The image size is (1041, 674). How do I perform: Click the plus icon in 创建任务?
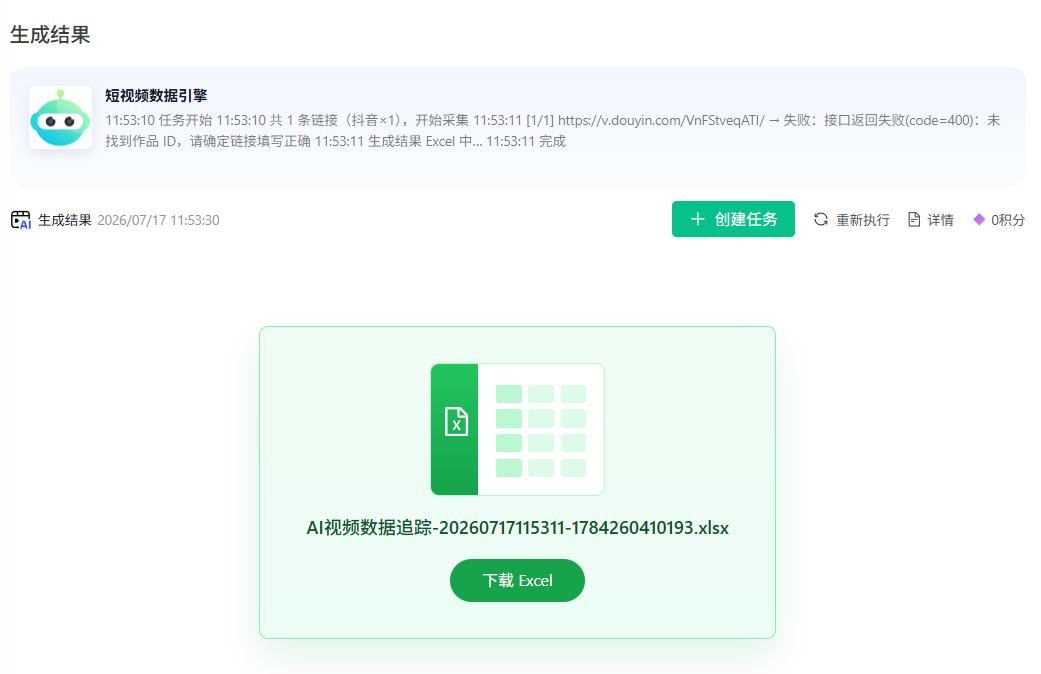pyautogui.click(x=697, y=219)
